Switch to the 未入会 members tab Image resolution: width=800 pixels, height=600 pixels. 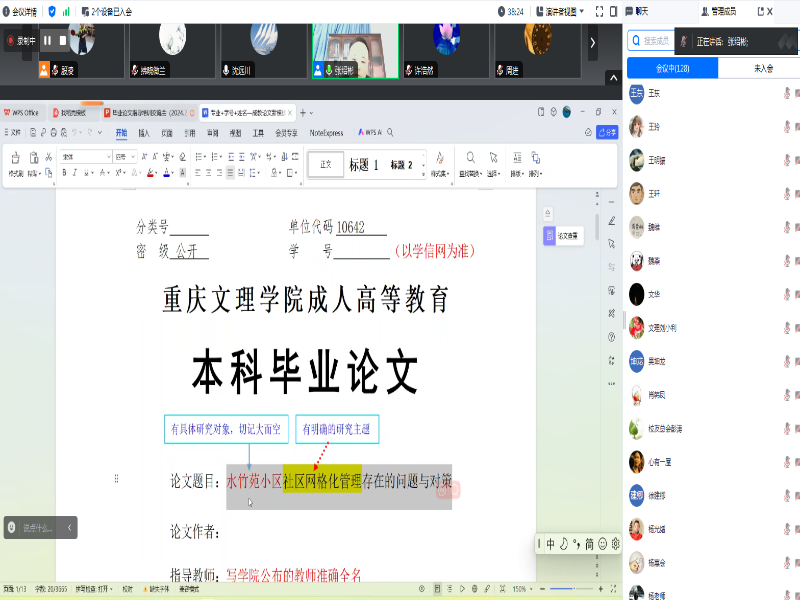(760, 68)
